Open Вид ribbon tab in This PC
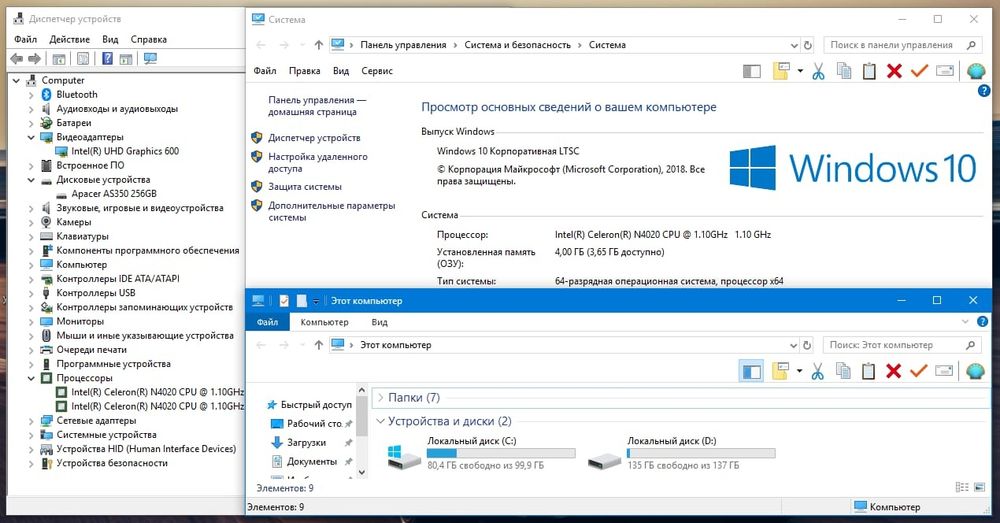The image size is (1000, 523). [x=379, y=322]
